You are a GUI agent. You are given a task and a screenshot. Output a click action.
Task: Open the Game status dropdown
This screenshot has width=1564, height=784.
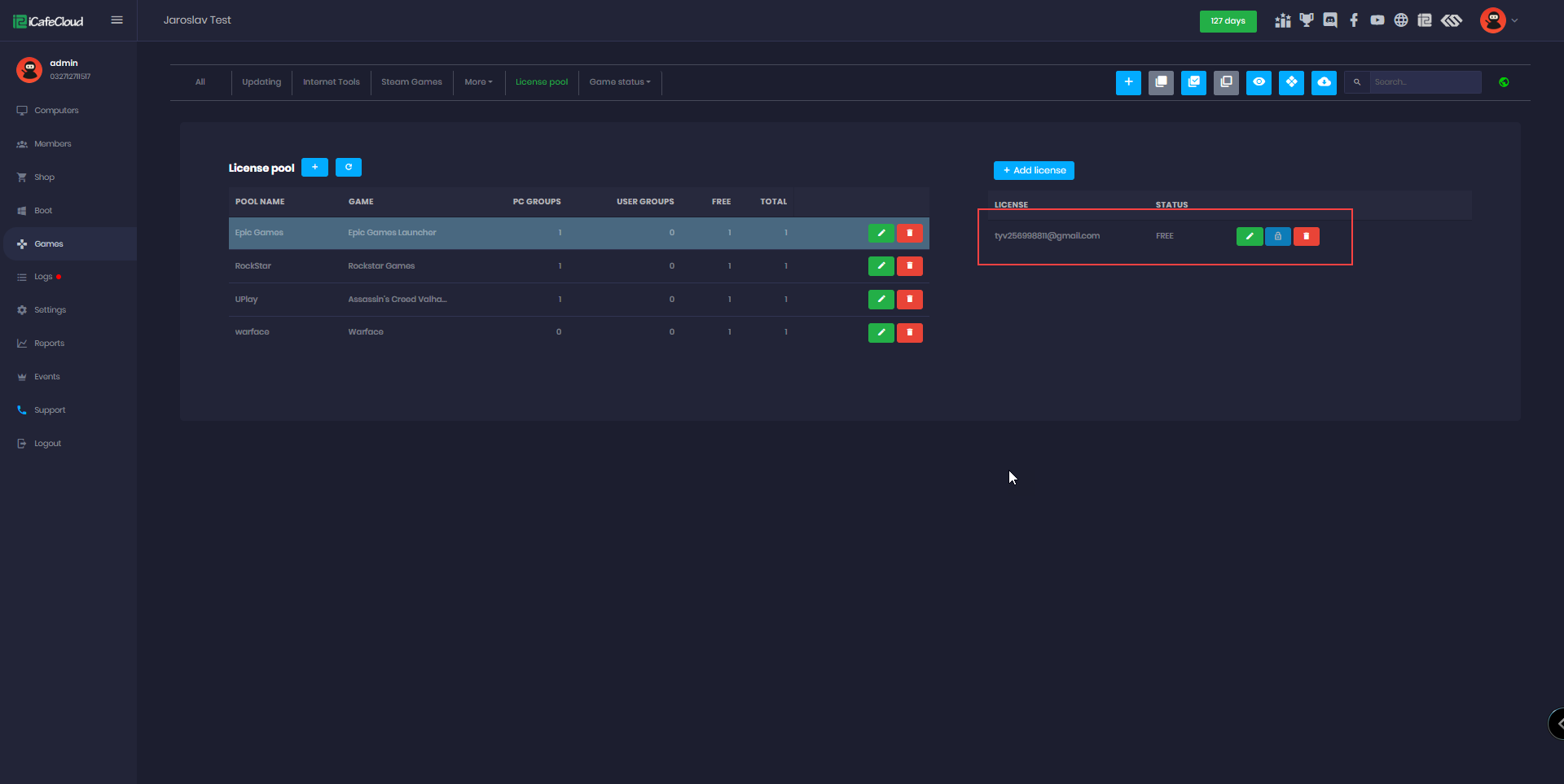coord(619,82)
